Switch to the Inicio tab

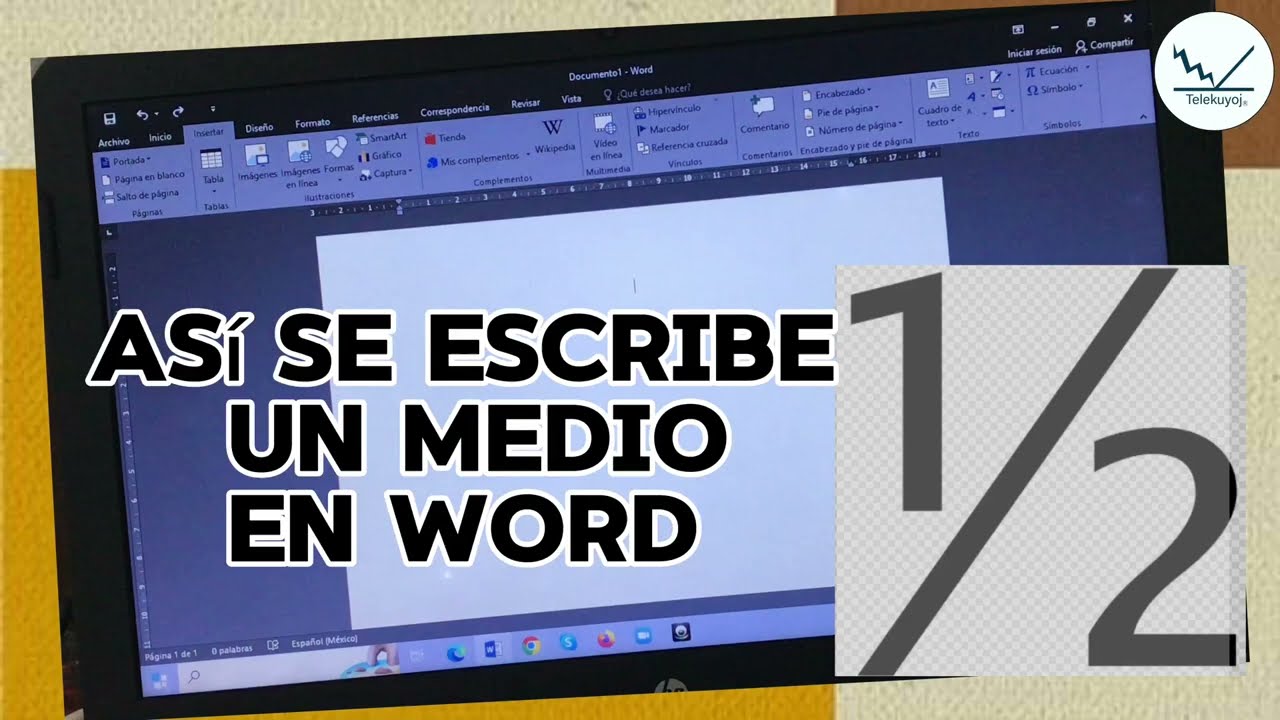160,137
